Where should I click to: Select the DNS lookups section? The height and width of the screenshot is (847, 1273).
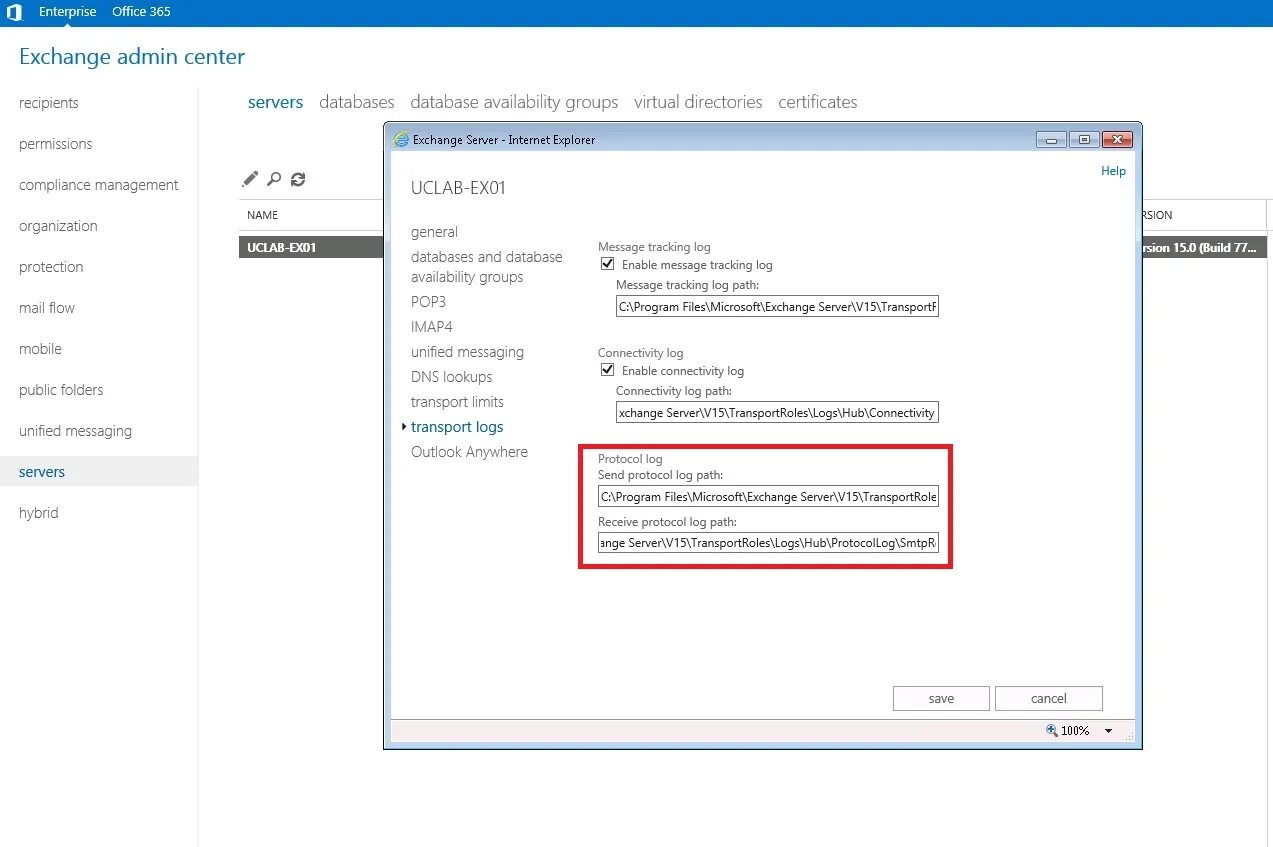click(451, 377)
